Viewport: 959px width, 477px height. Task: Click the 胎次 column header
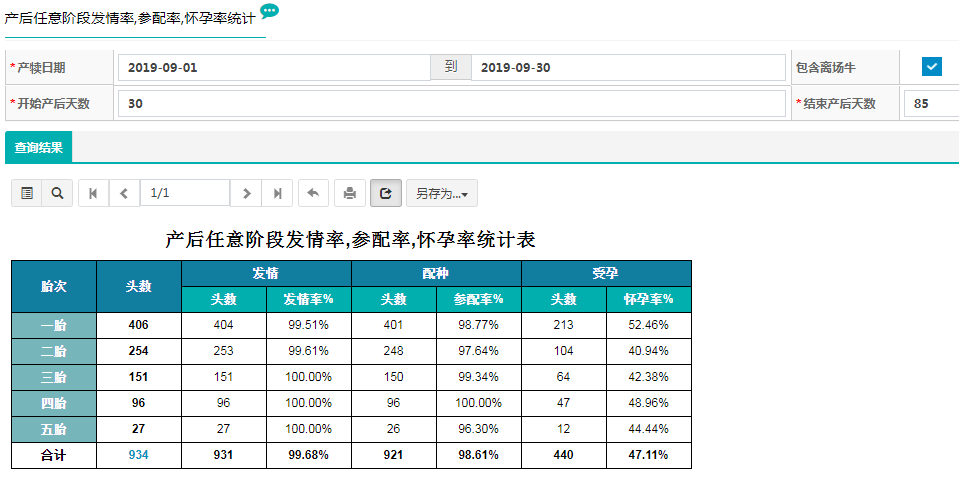(x=54, y=286)
